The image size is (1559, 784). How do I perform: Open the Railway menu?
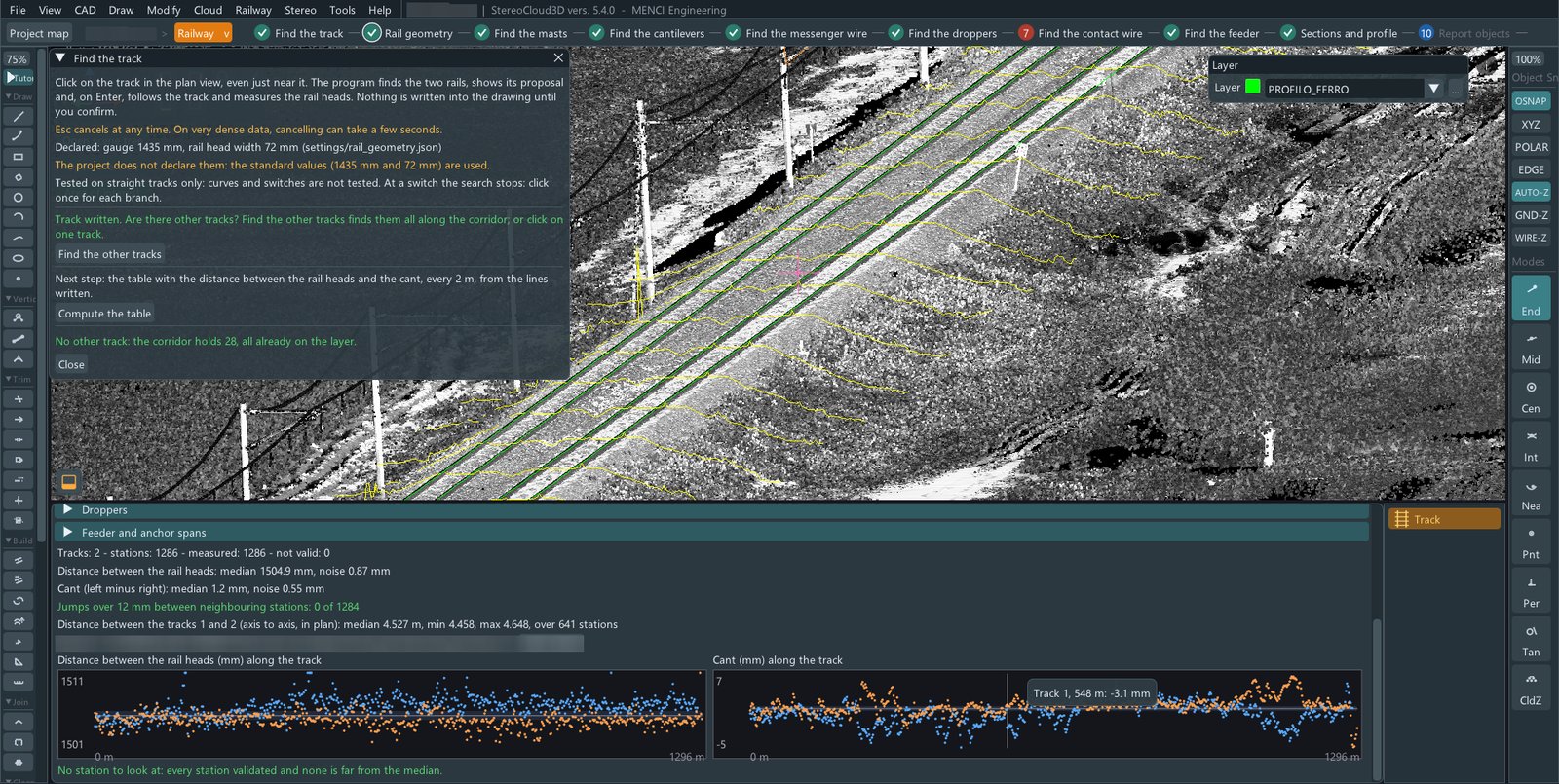[253, 10]
